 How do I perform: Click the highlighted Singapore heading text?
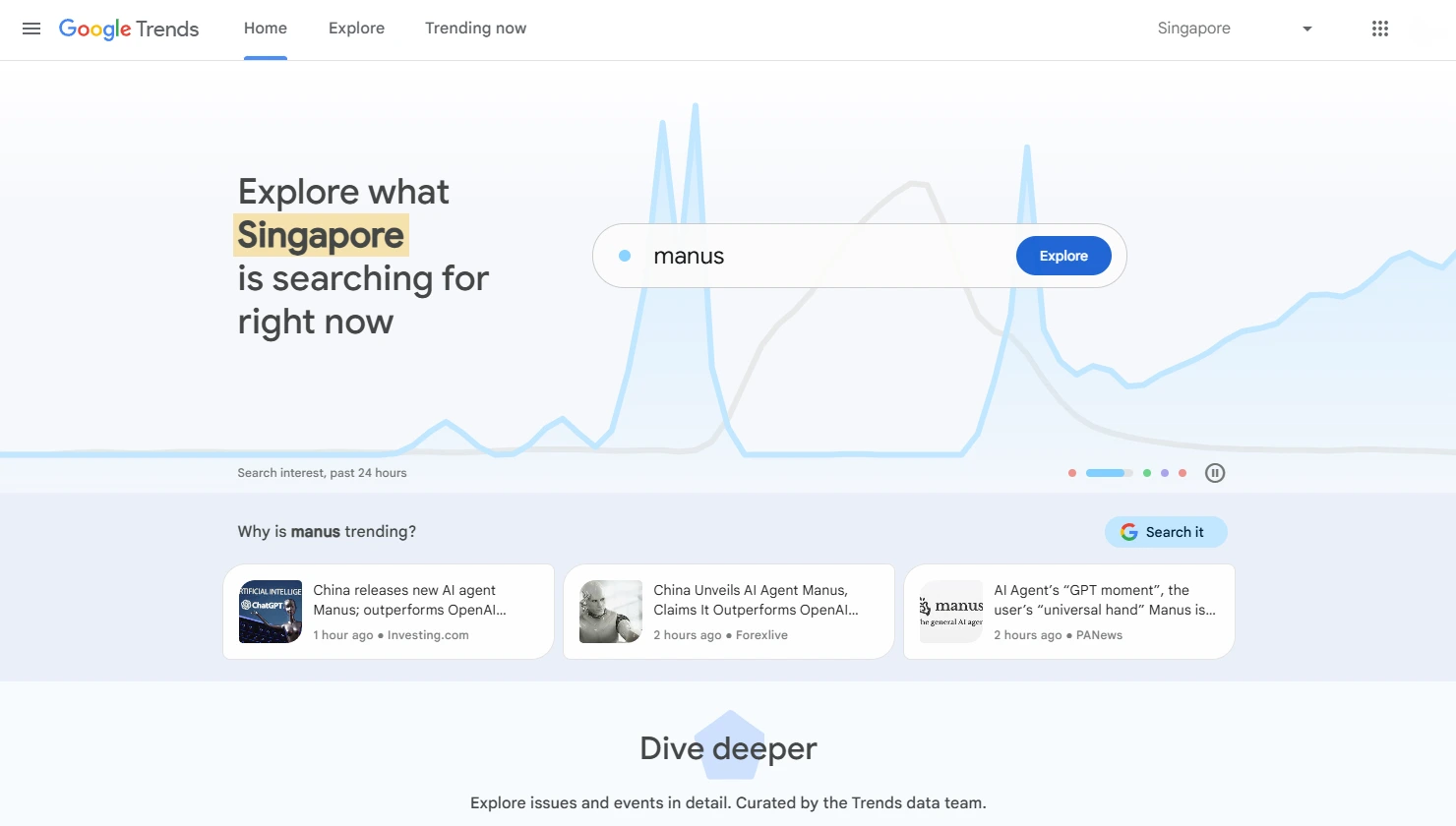(x=321, y=235)
